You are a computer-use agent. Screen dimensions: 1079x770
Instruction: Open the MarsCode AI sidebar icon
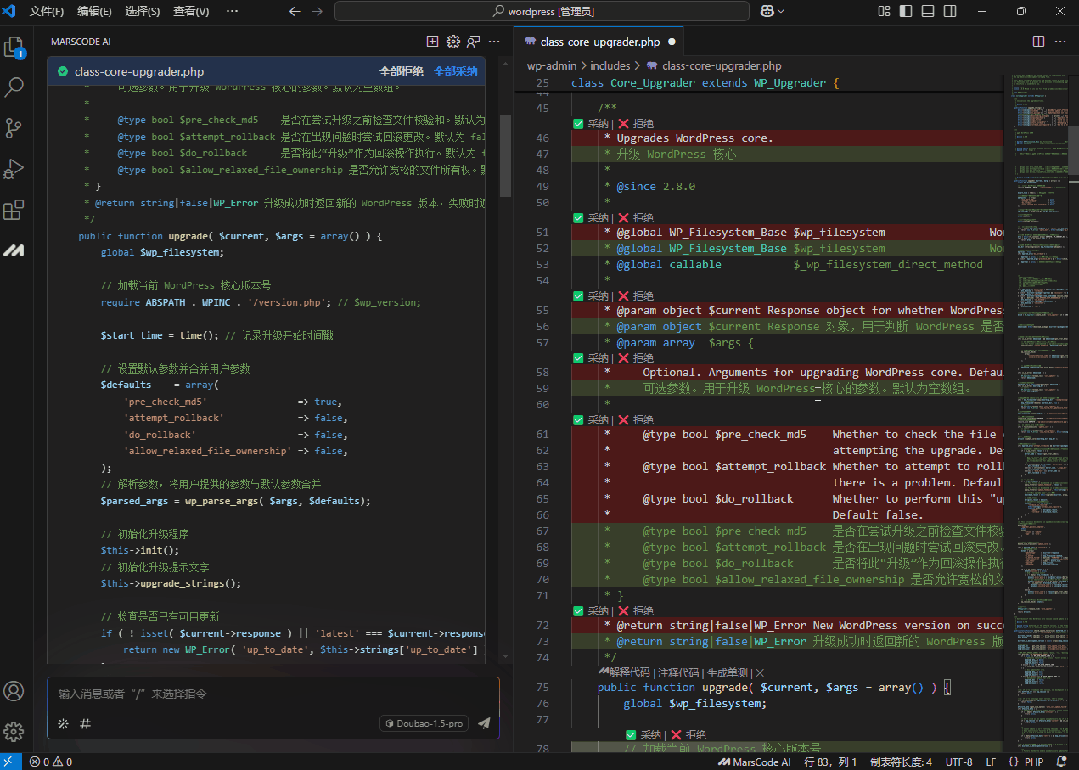[14, 250]
